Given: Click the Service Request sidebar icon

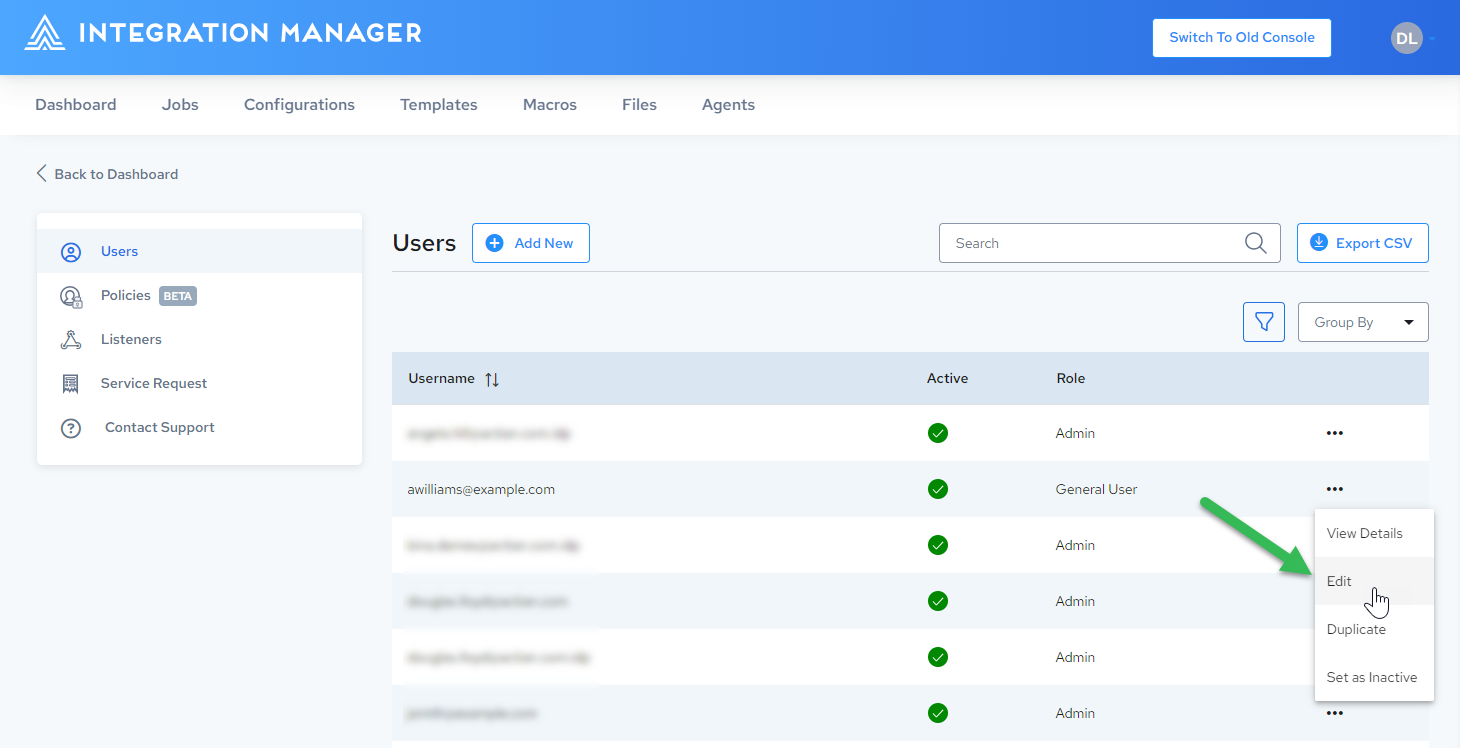Looking at the screenshot, I should (x=71, y=384).
